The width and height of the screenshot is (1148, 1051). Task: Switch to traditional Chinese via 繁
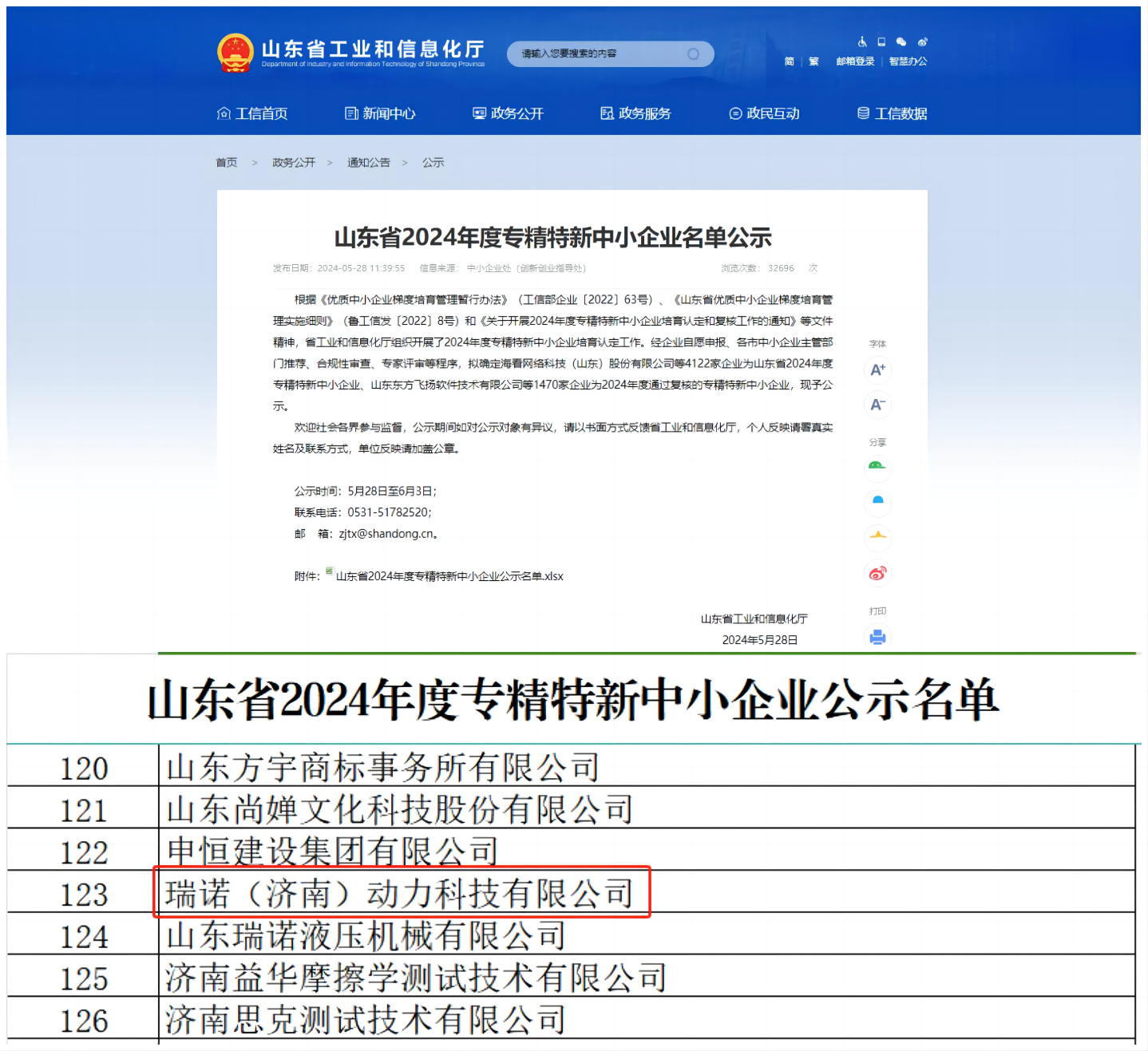click(x=813, y=61)
